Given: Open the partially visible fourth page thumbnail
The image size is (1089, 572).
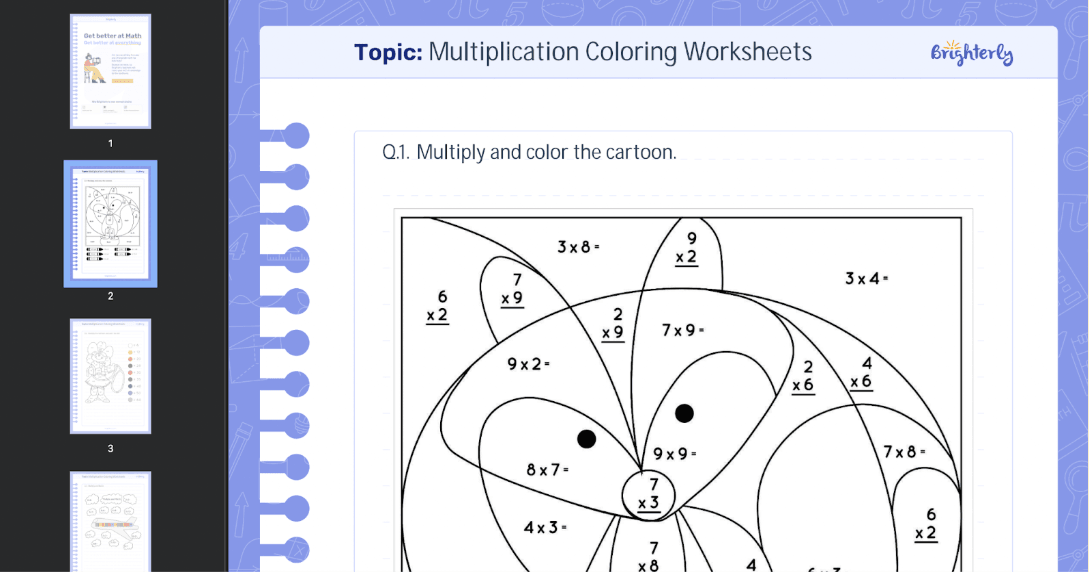Looking at the screenshot, I should click(x=110, y=520).
